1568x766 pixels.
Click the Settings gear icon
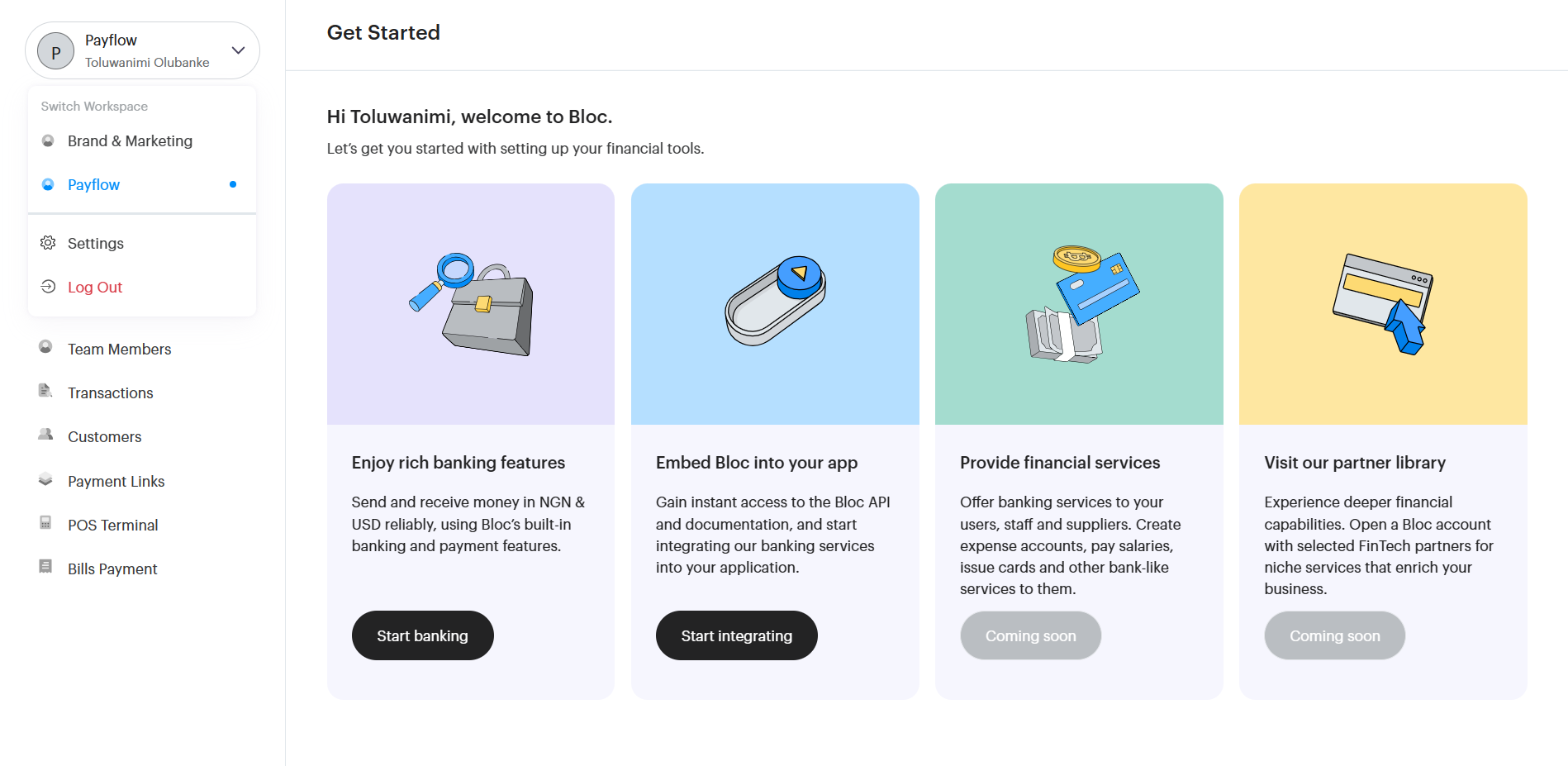tap(48, 243)
